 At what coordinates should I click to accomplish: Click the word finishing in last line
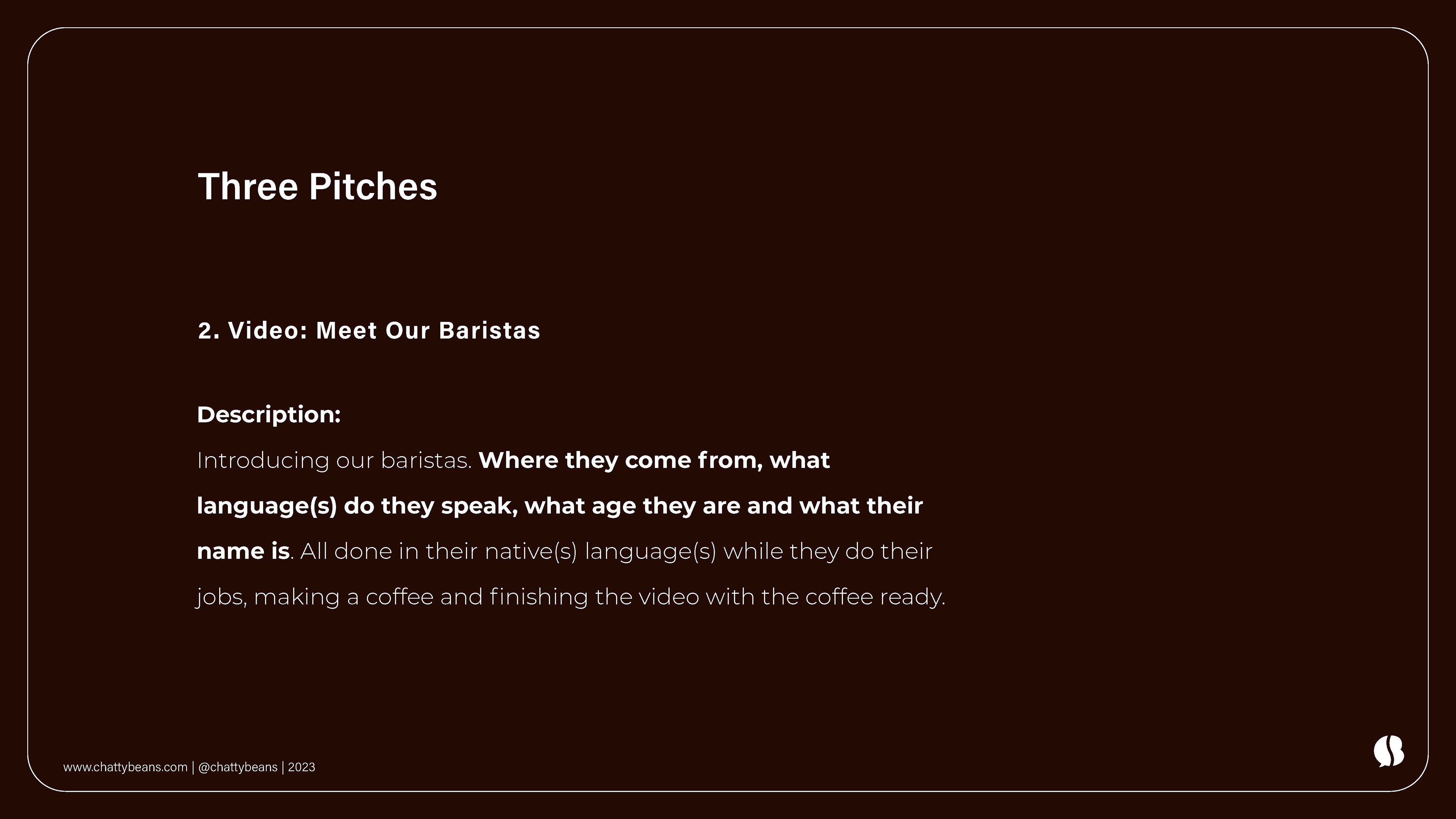539,597
